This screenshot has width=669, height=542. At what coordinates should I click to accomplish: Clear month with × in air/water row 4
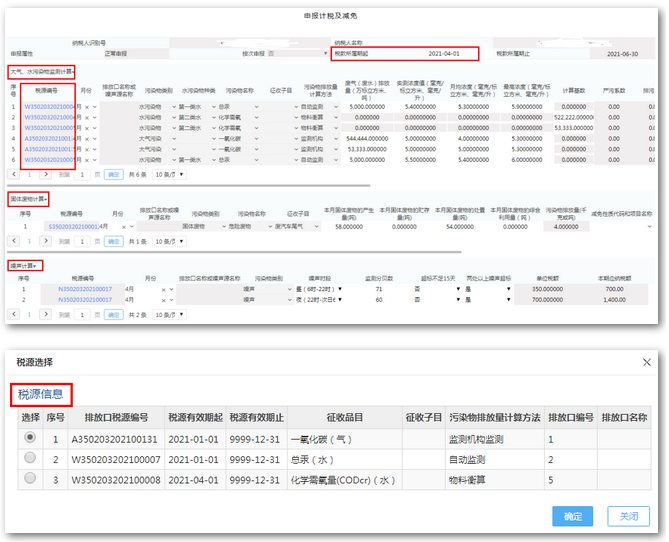click(x=87, y=139)
